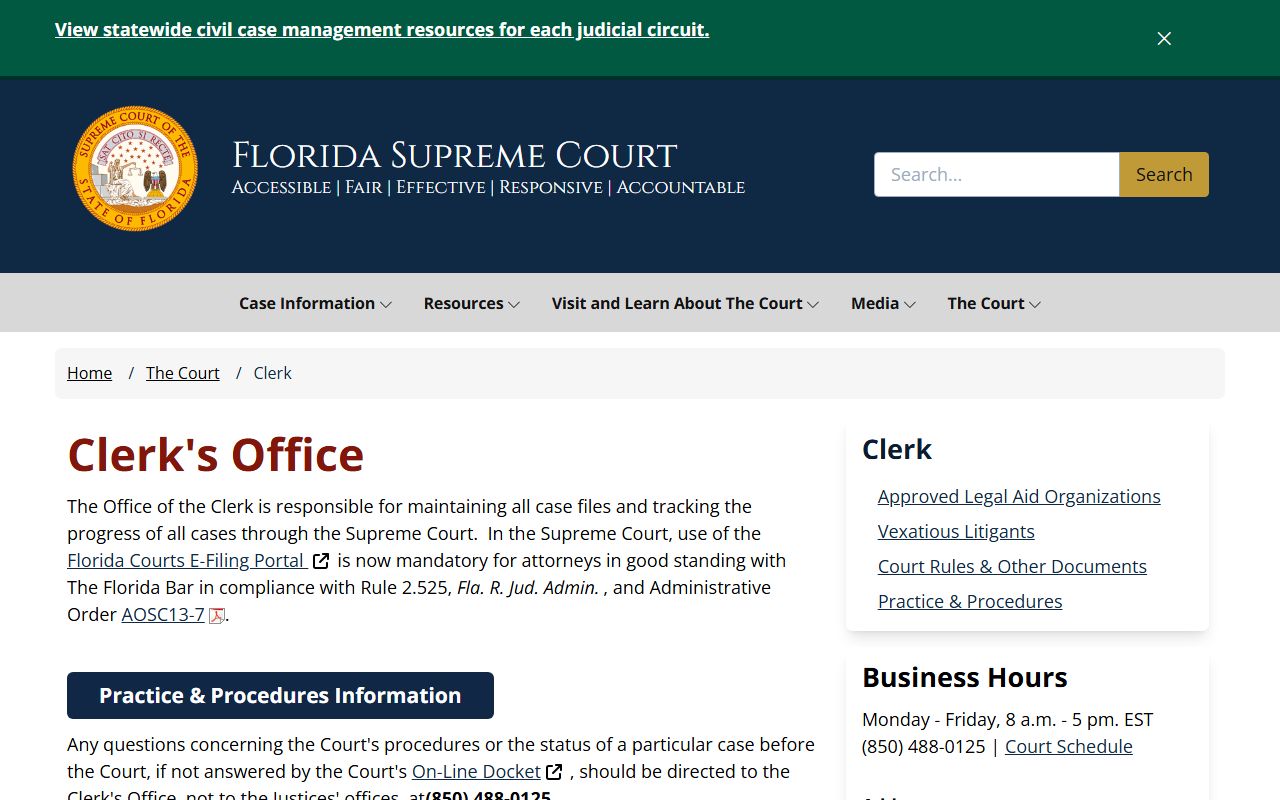Open the Florida Supreme Court seal logo

pyautogui.click(x=135, y=169)
